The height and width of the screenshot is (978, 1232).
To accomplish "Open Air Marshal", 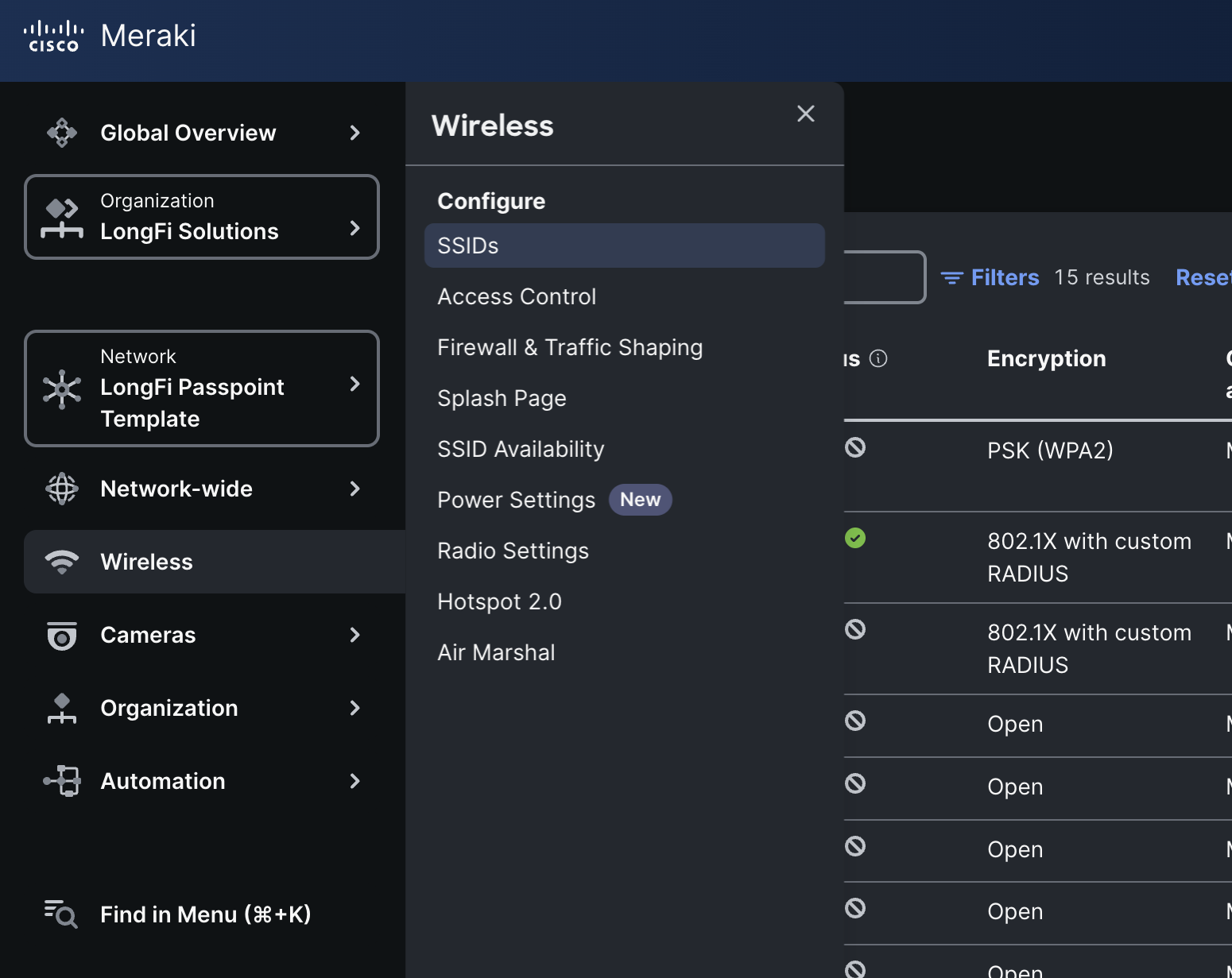I will 496,652.
